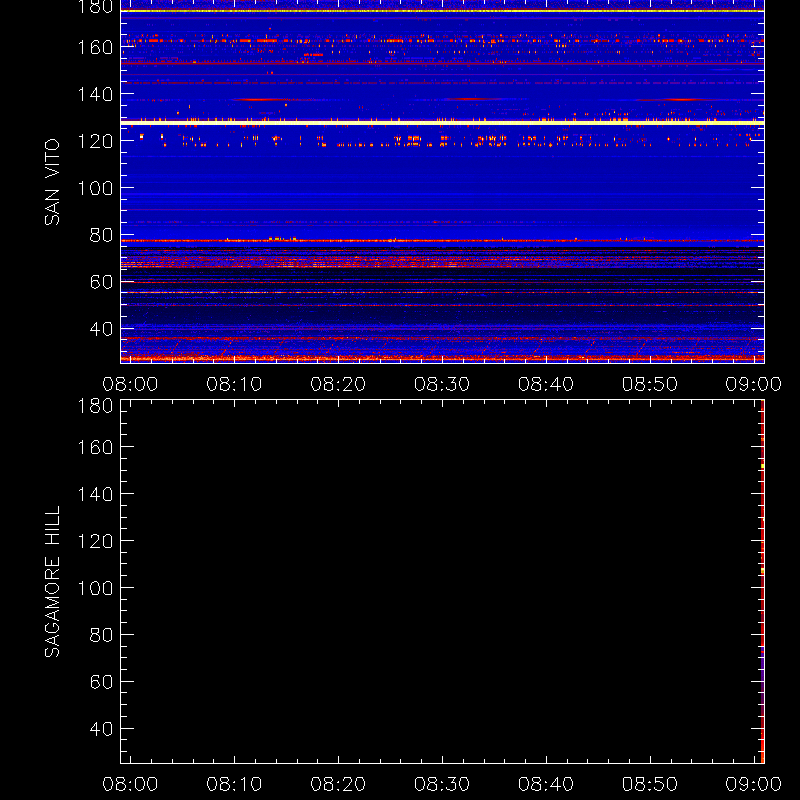Viewport: 800px width, 800px height.
Task: Click 08:20 time label under SAGAMORE HILL plot
Action: pyautogui.click(x=338, y=784)
